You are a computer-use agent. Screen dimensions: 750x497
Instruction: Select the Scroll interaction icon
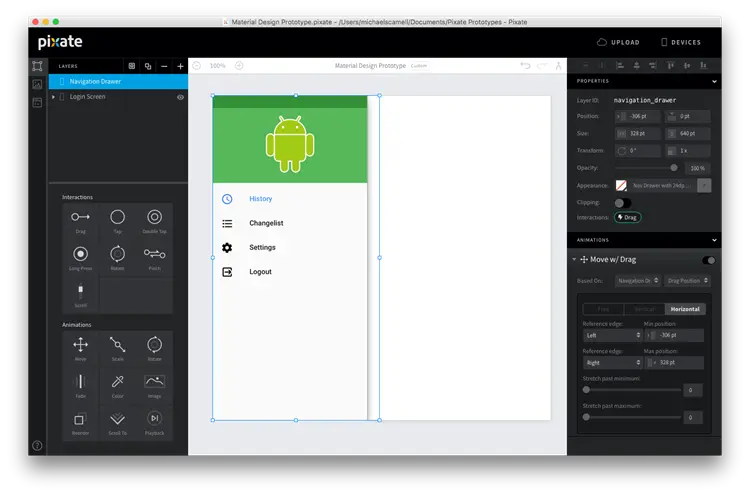80,290
